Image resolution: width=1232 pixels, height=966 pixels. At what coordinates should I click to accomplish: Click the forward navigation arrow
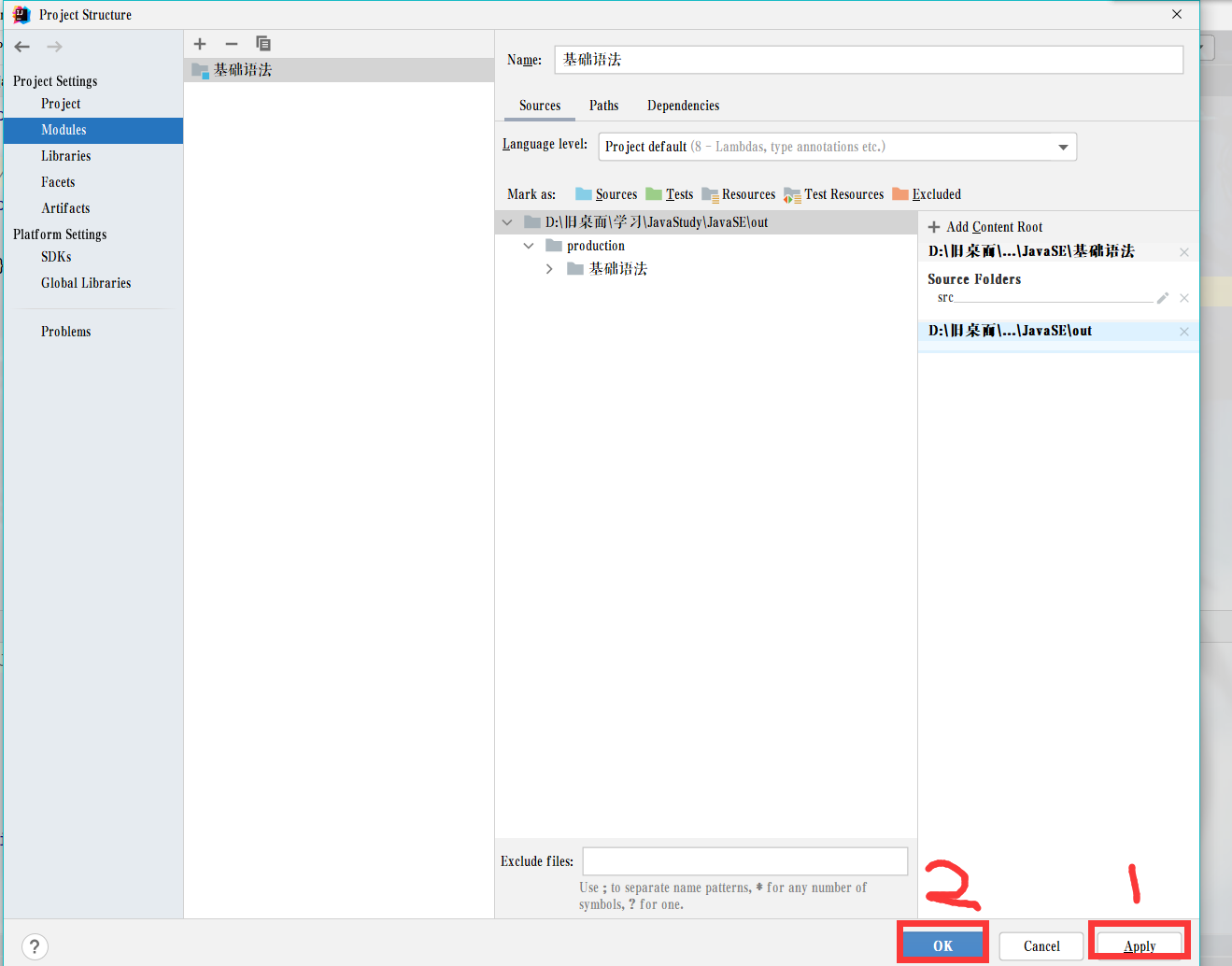point(54,47)
